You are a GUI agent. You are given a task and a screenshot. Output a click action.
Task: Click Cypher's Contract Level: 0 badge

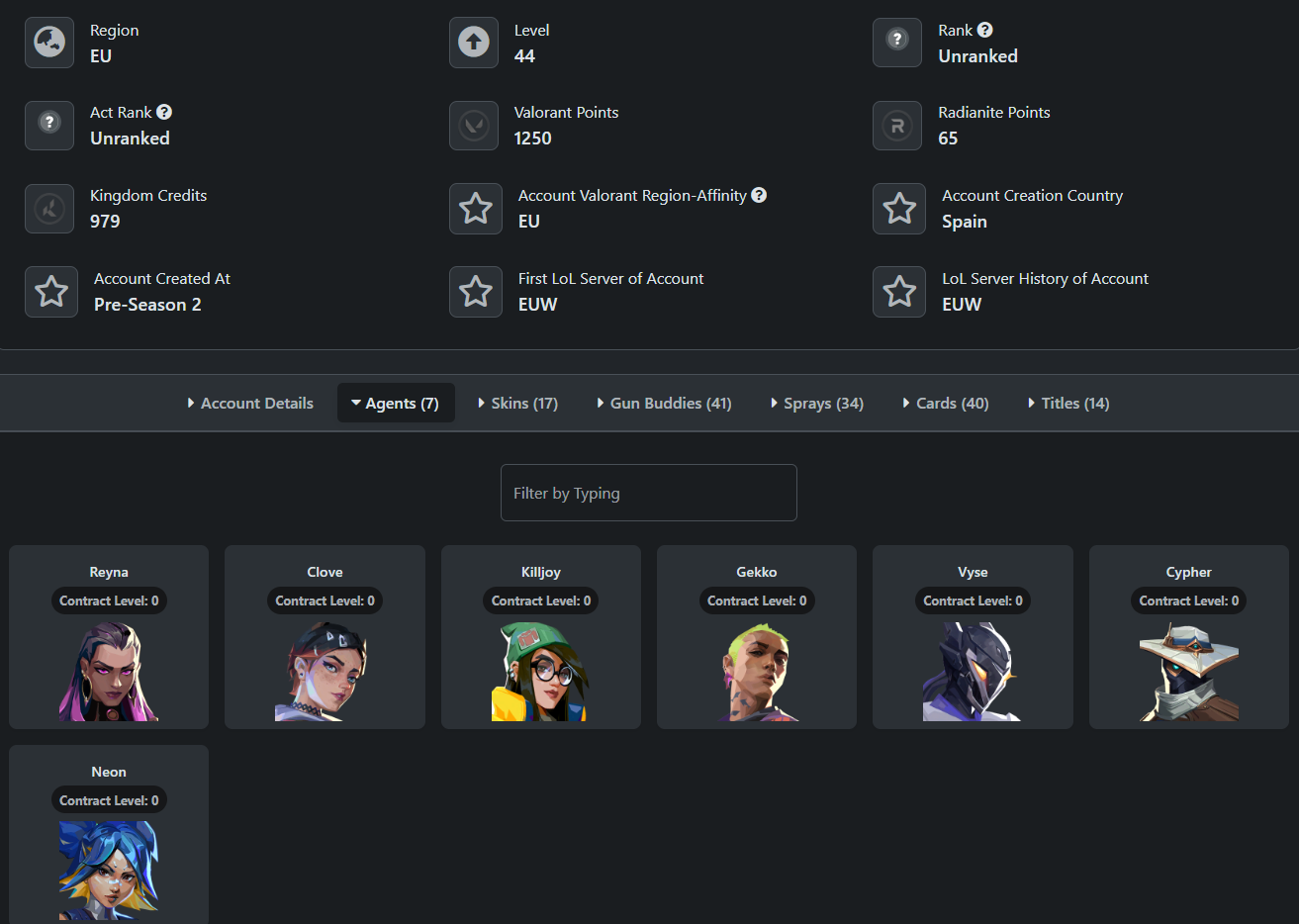point(1189,601)
